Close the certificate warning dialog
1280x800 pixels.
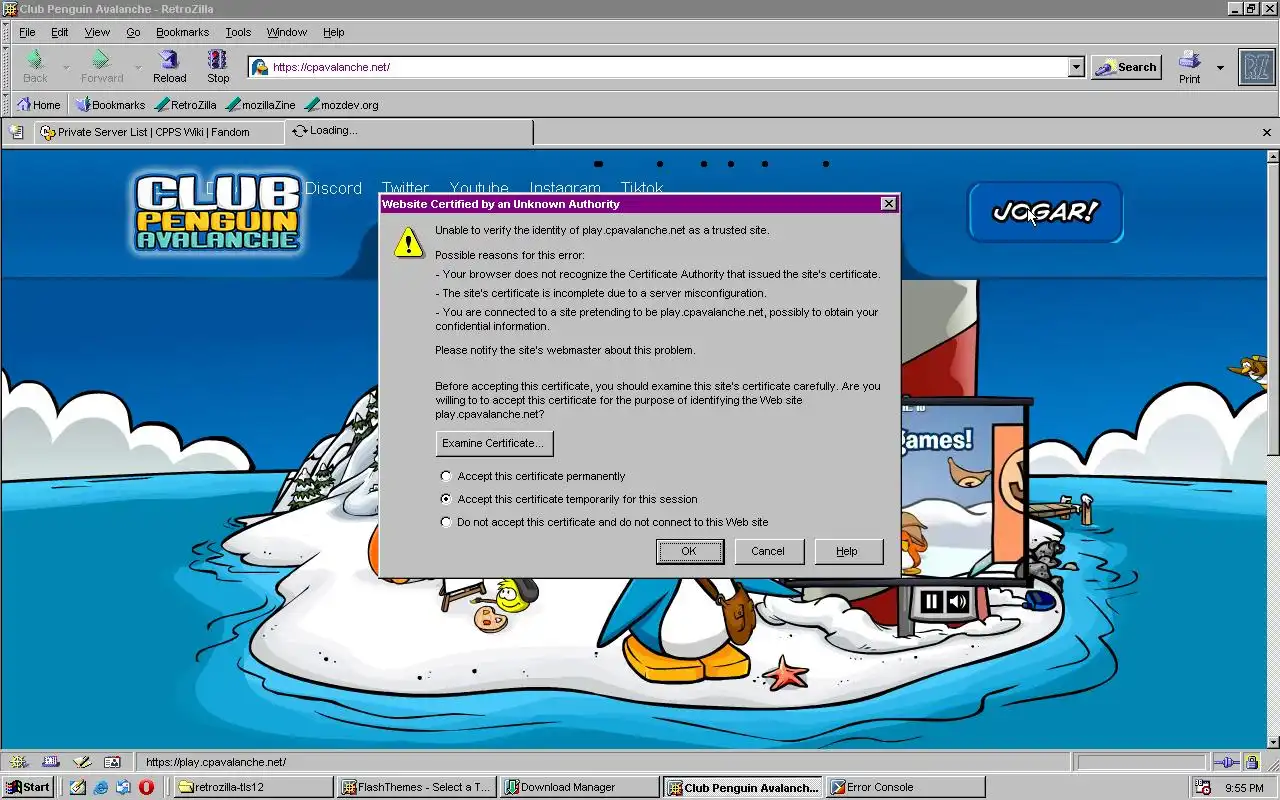(x=888, y=204)
